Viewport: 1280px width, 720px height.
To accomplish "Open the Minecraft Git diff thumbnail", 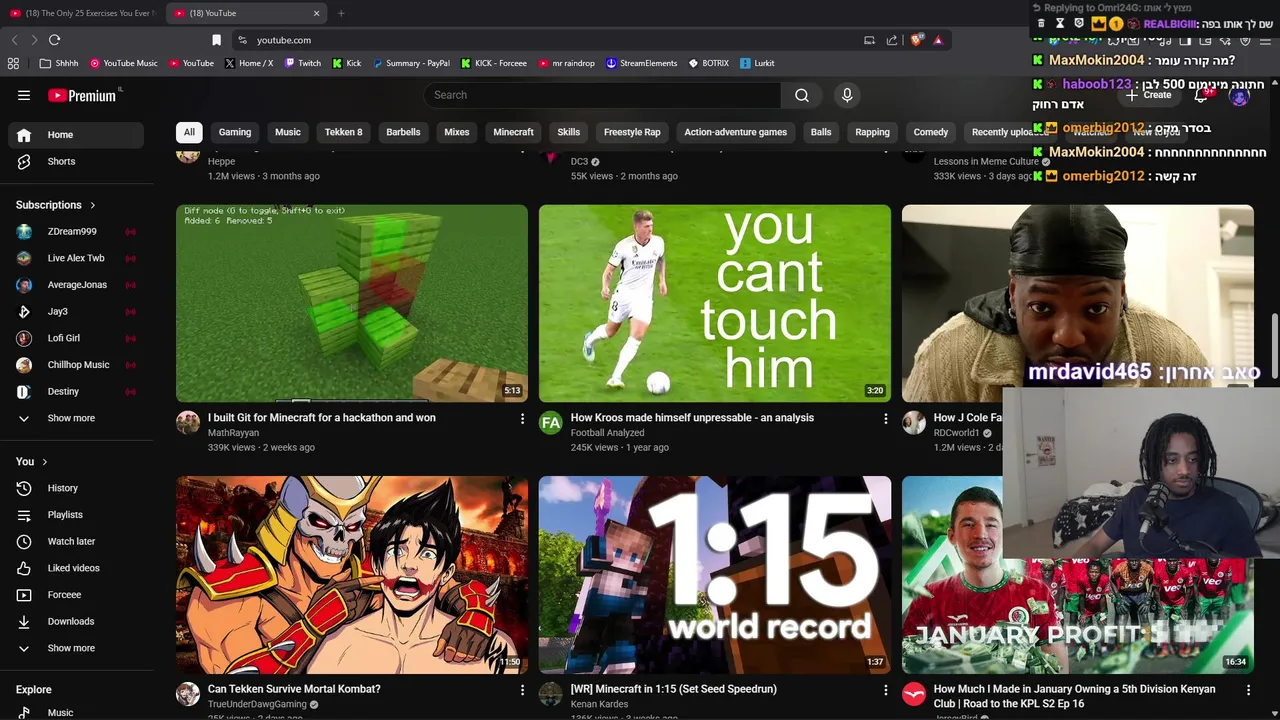I will 352,303.
